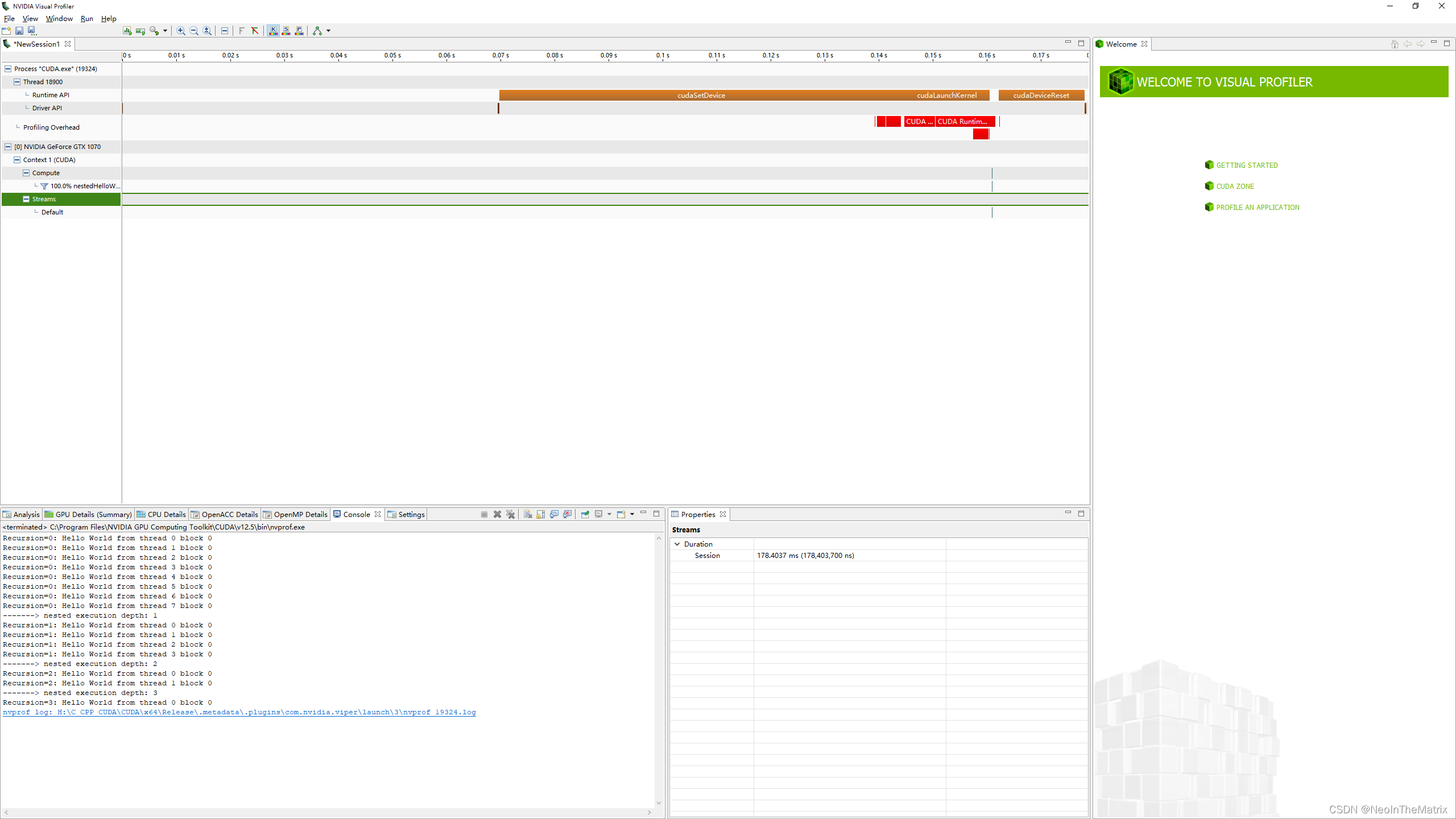Select the Default stream row

(61, 212)
